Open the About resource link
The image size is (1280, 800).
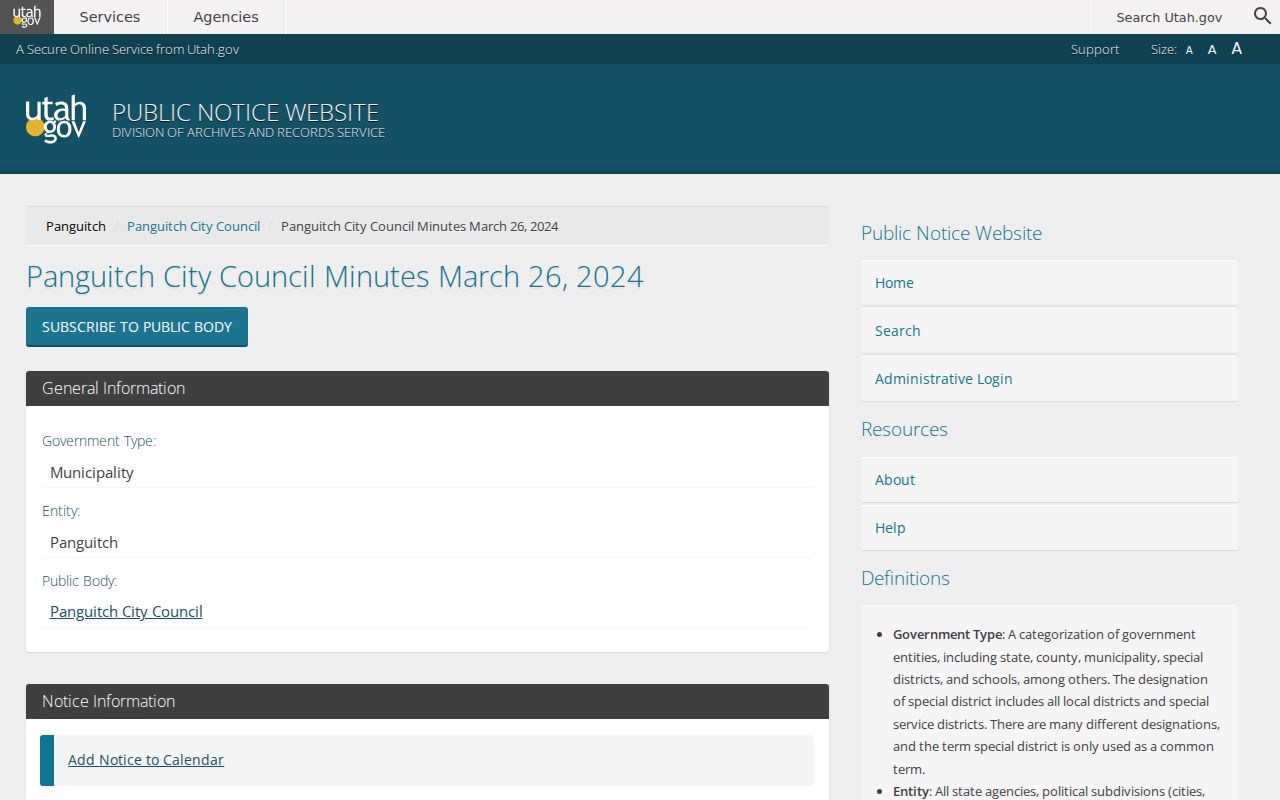point(1049,480)
